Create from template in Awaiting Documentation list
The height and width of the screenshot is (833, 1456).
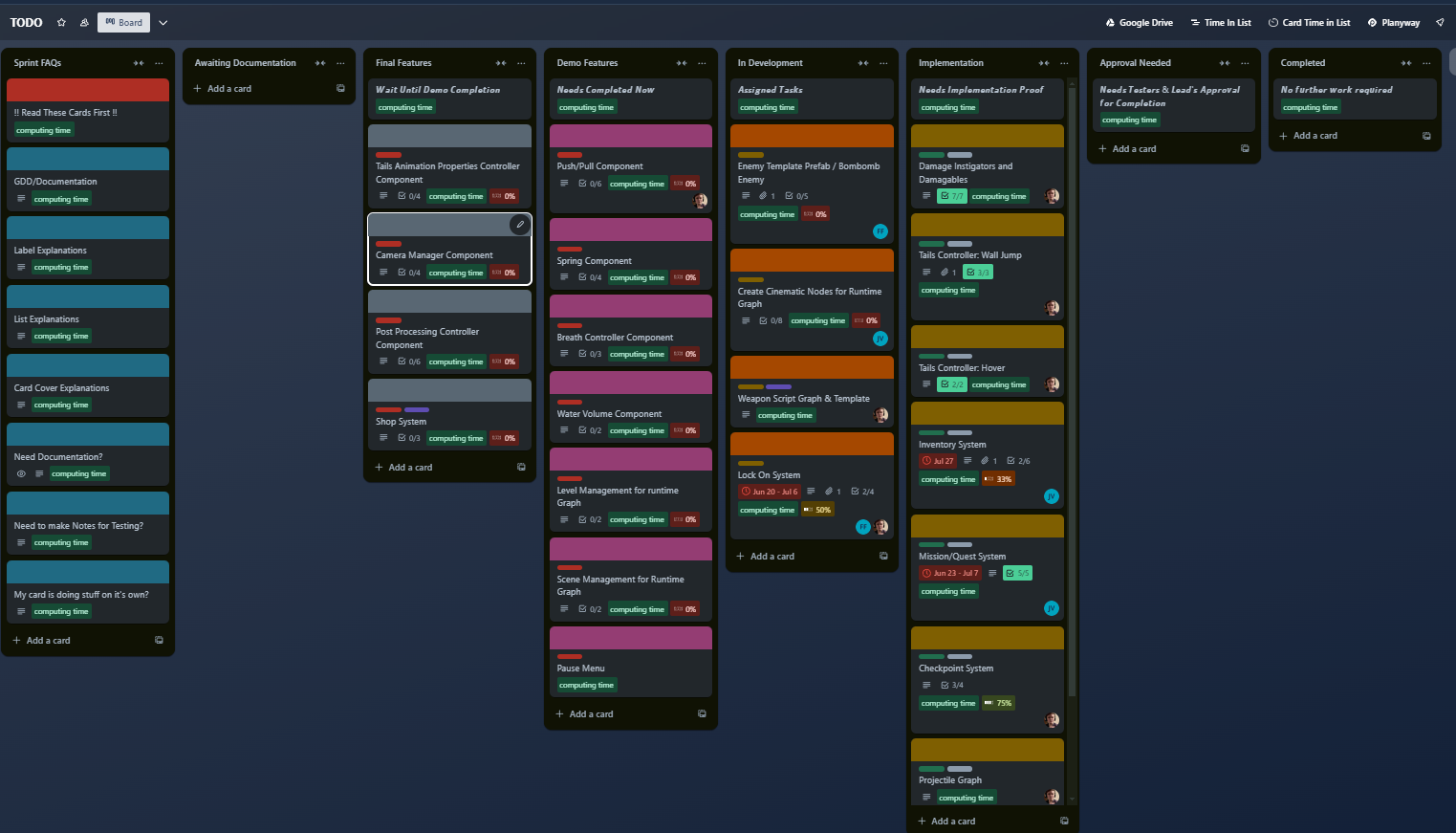coord(340,88)
